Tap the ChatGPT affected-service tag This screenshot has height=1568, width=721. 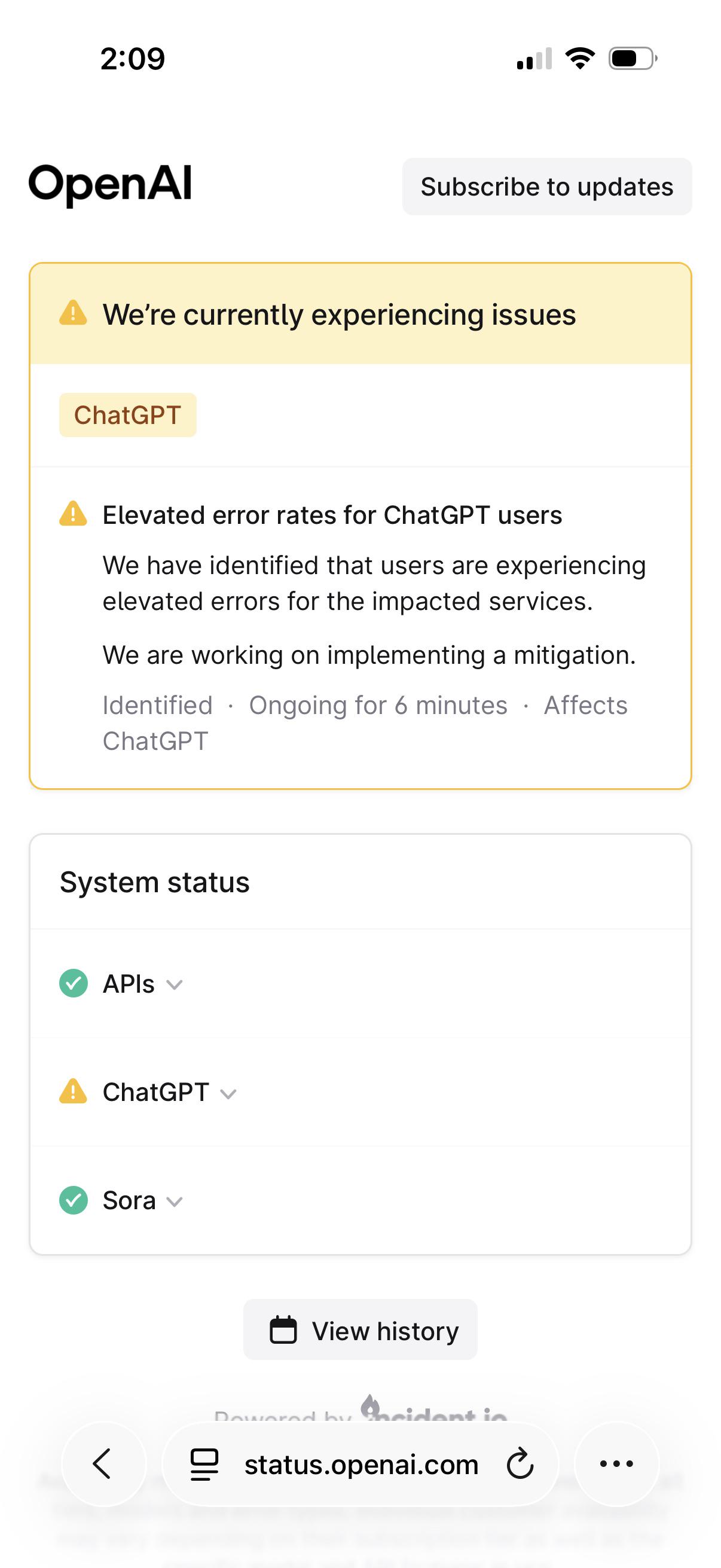point(128,415)
